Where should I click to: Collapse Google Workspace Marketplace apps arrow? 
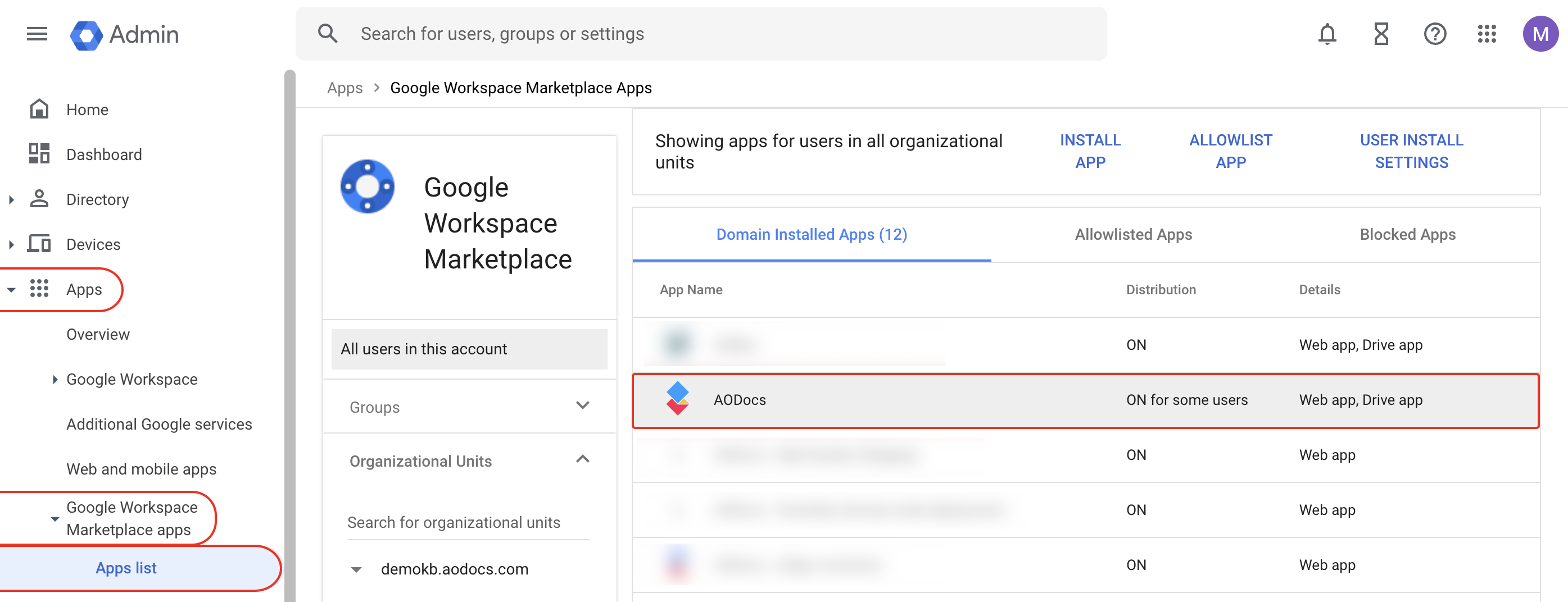tap(55, 519)
